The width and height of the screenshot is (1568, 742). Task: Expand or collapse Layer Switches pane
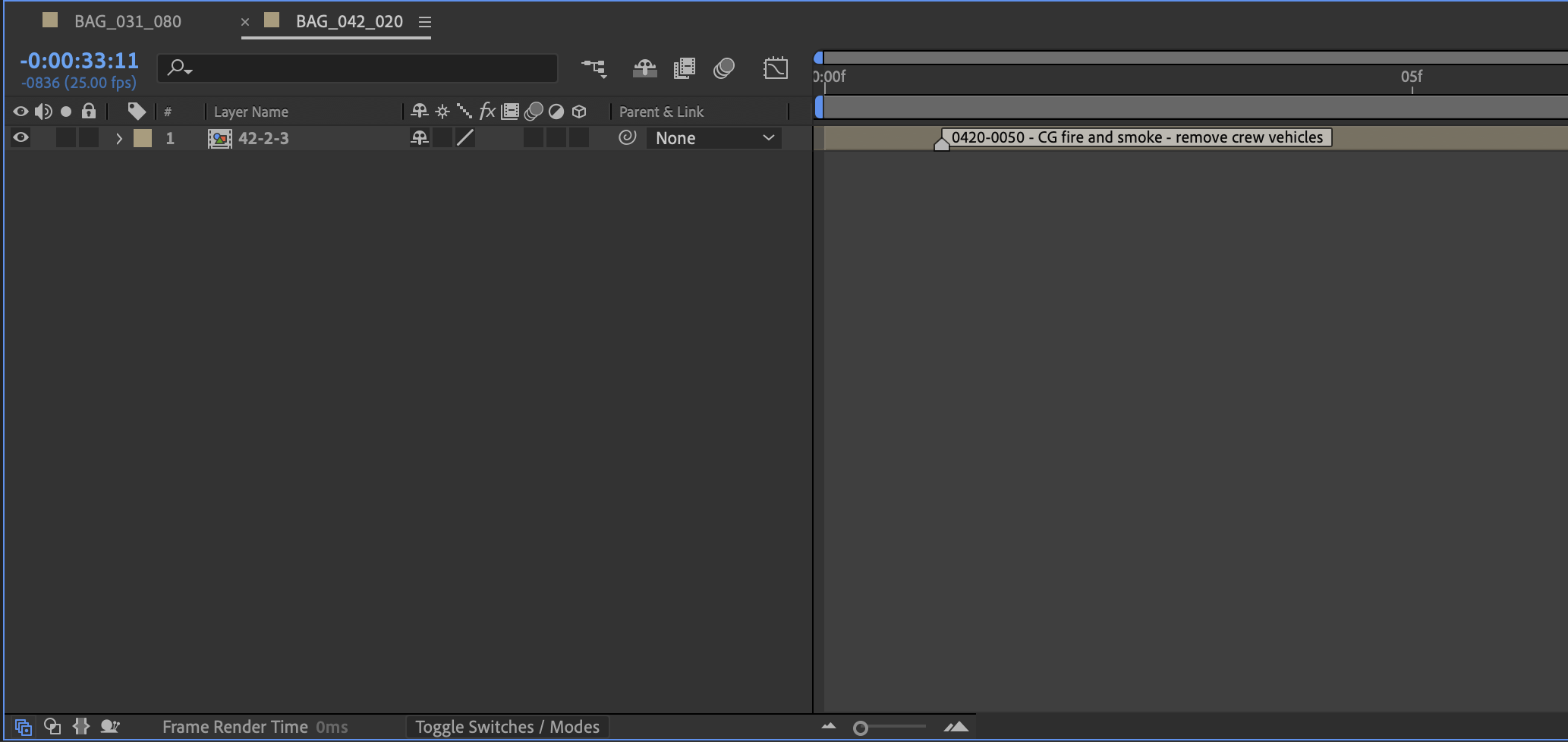[x=23, y=727]
